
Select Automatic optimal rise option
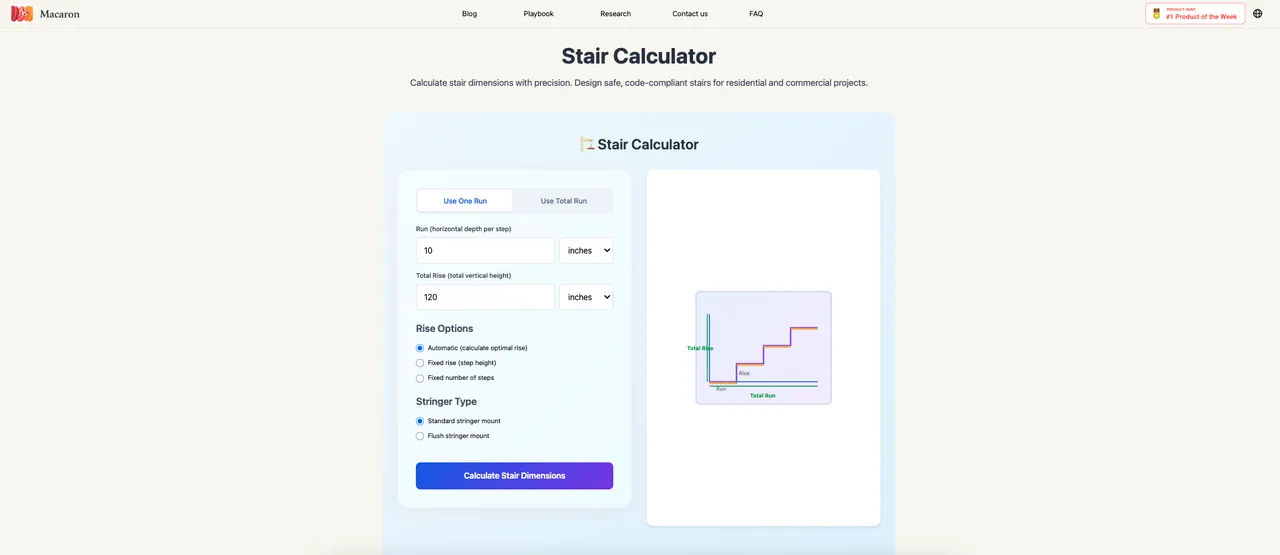click(420, 348)
